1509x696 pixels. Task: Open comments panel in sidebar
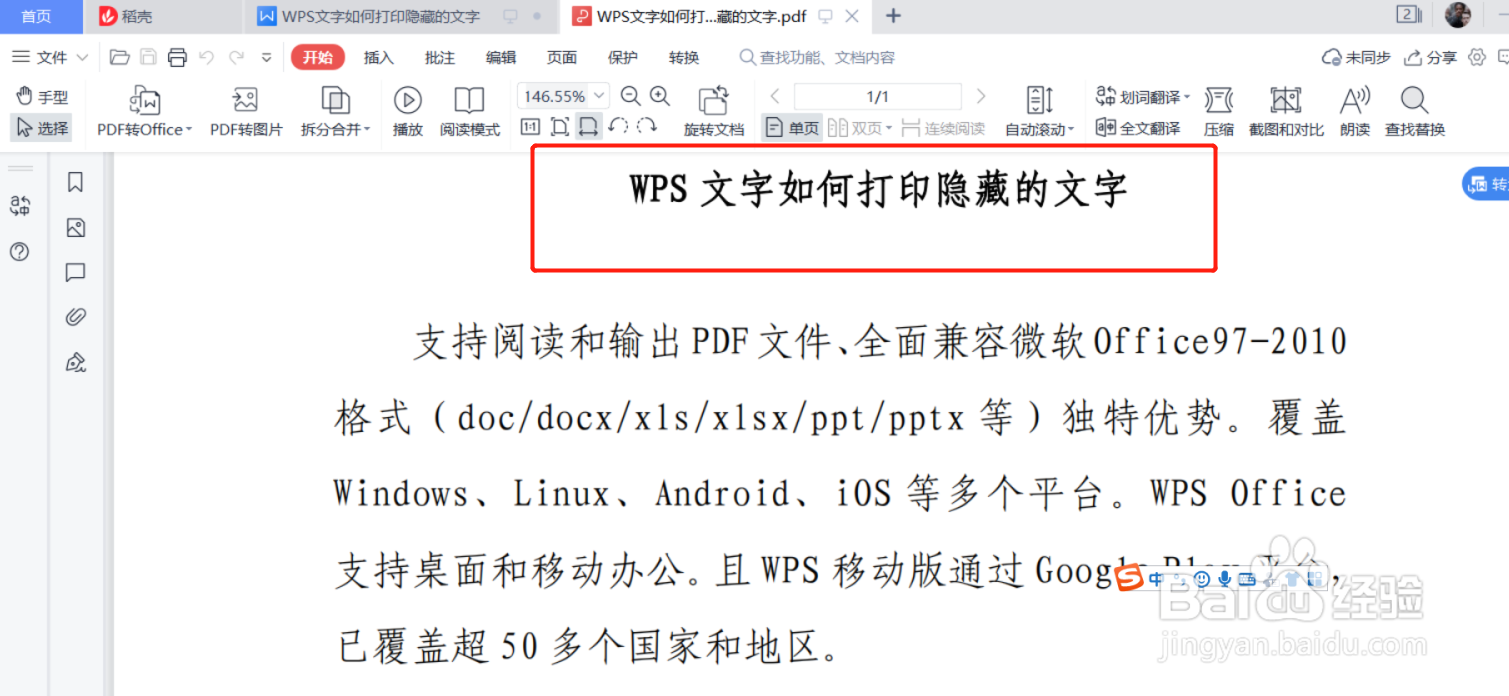(x=75, y=272)
